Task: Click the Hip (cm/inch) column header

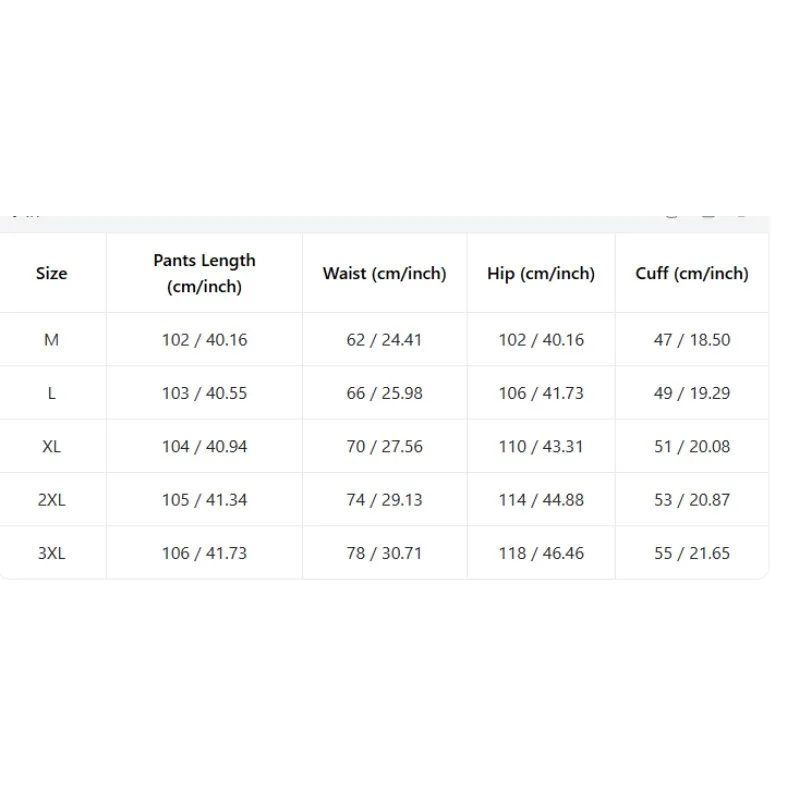Action: pos(541,273)
